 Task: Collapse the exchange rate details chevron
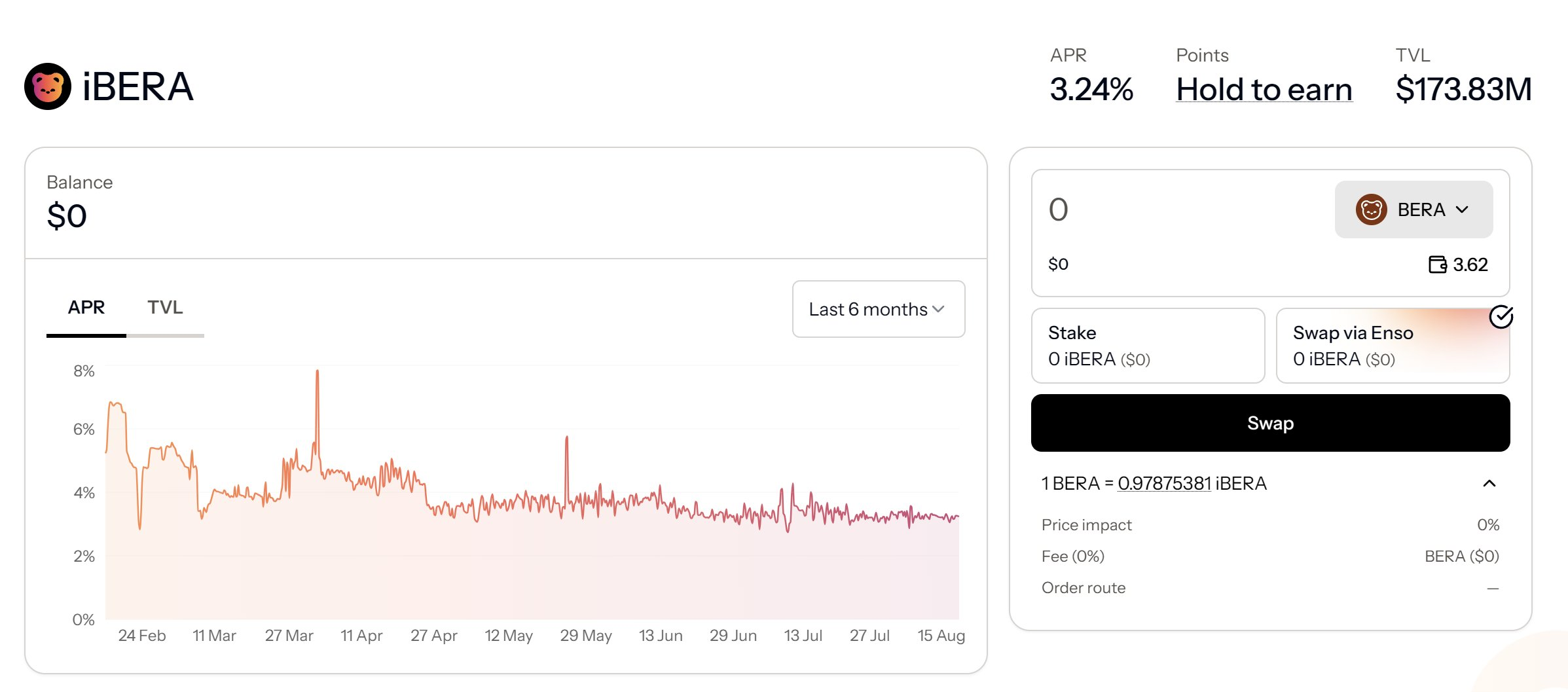[x=1489, y=483]
